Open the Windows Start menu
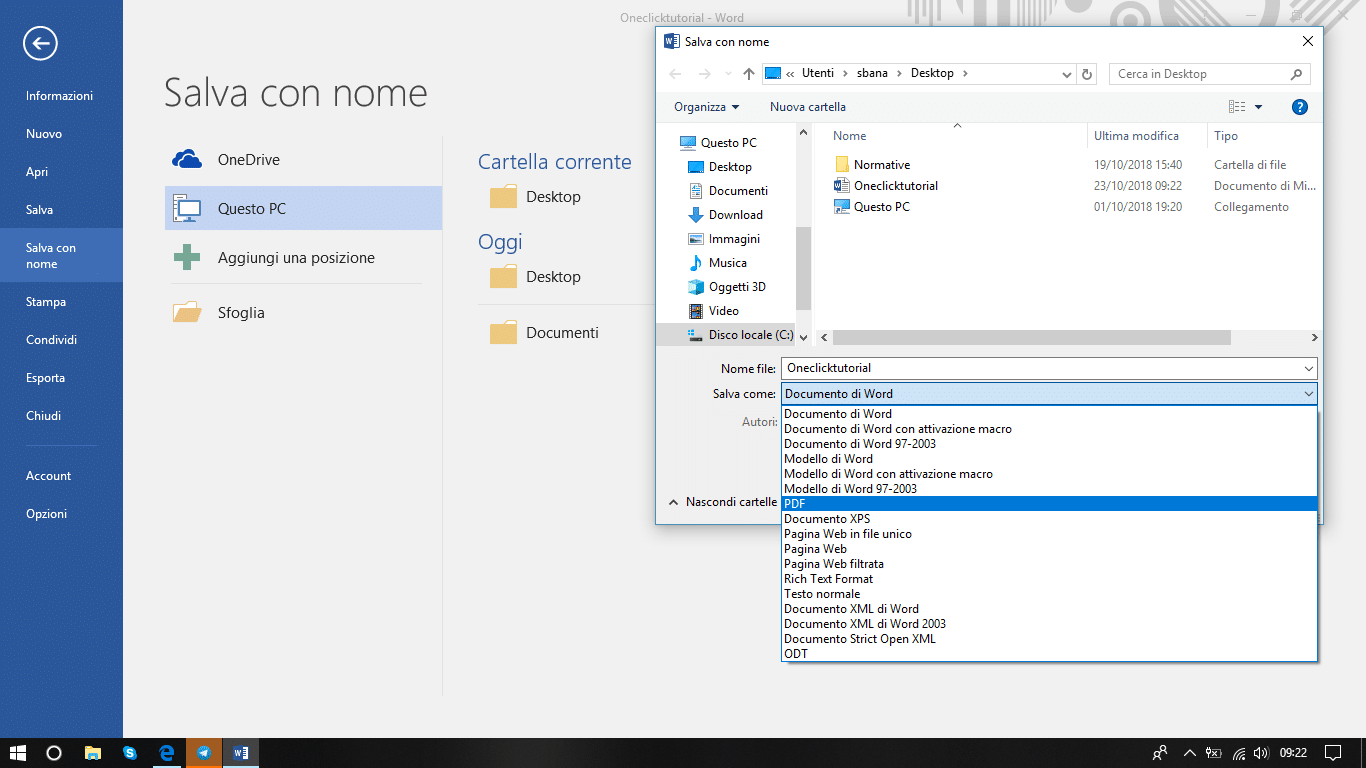The image size is (1366, 768). point(18,753)
